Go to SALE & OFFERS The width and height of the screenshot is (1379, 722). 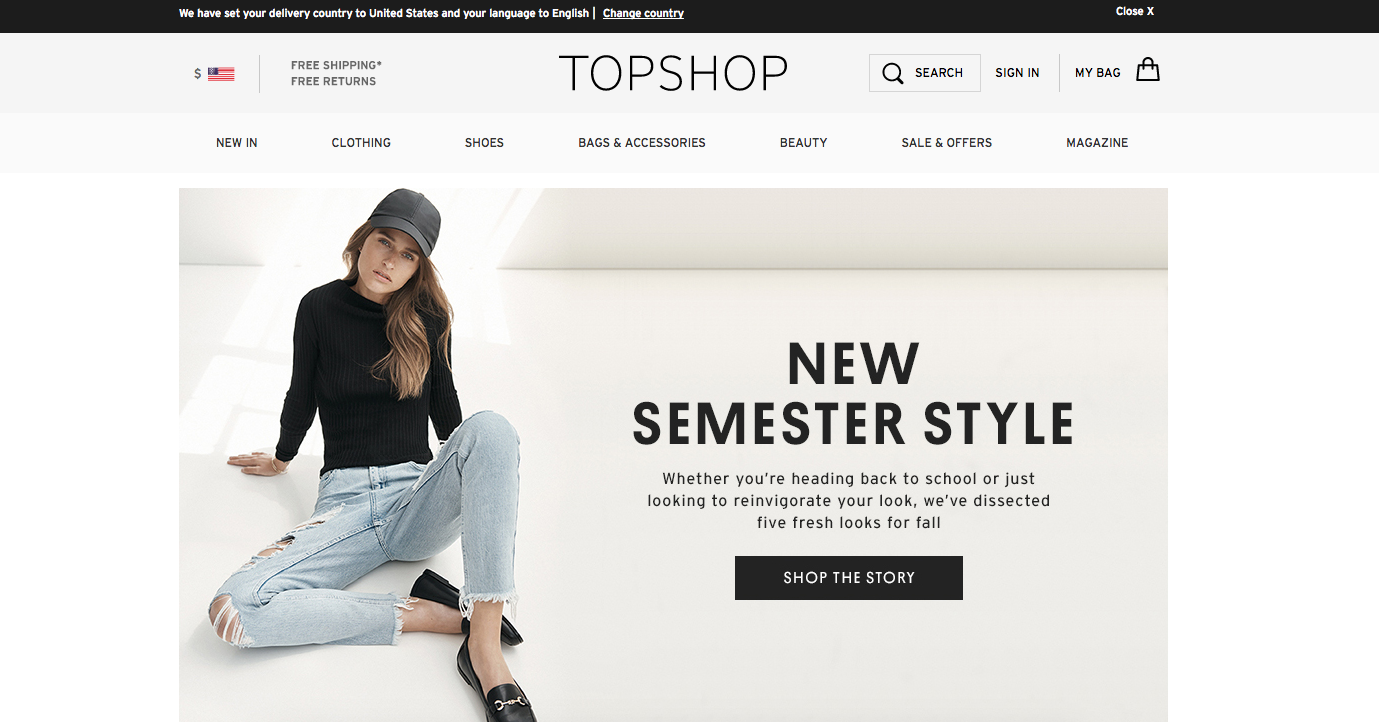pyautogui.click(x=947, y=143)
